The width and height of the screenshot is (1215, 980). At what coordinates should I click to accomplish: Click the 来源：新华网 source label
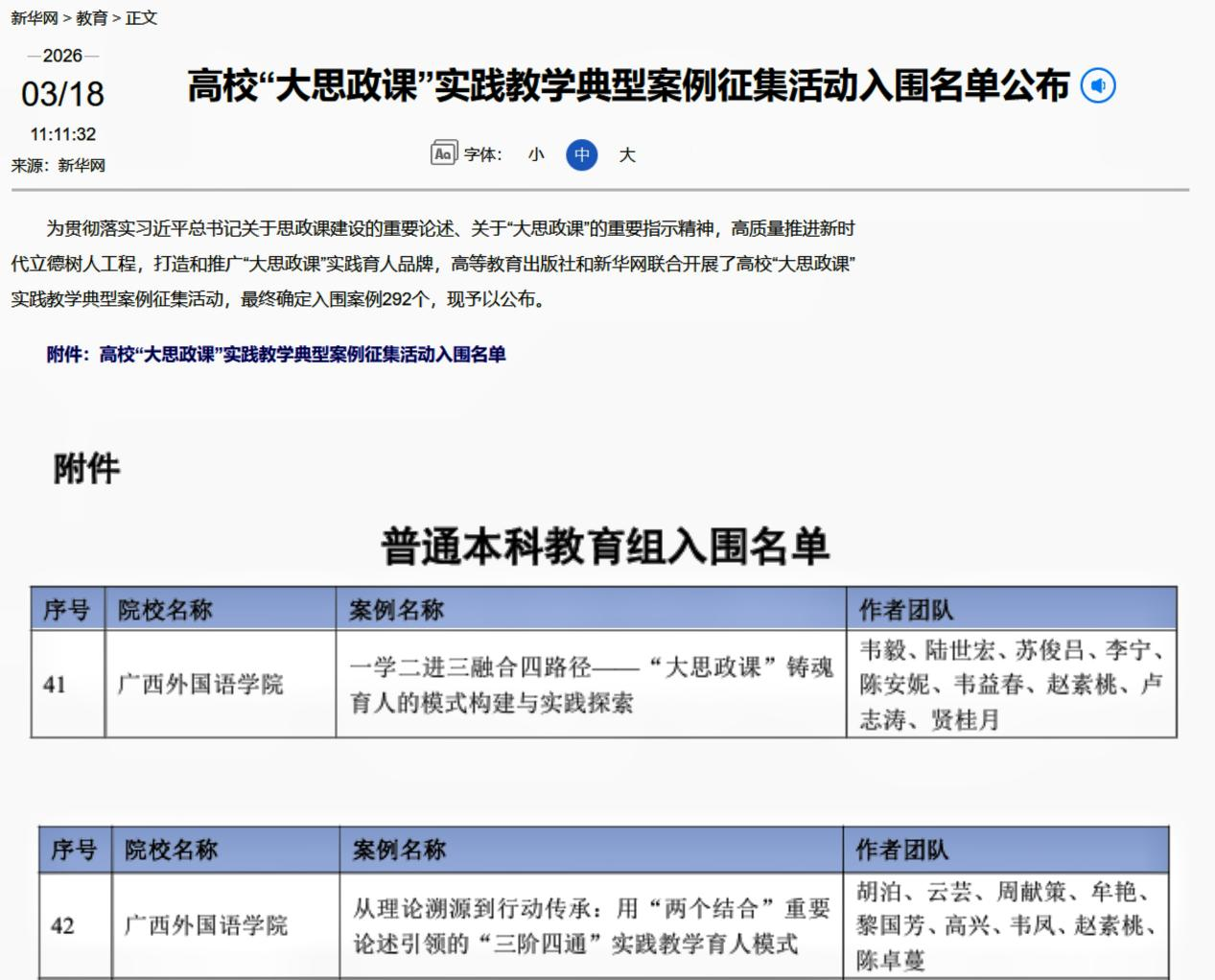click(x=58, y=166)
